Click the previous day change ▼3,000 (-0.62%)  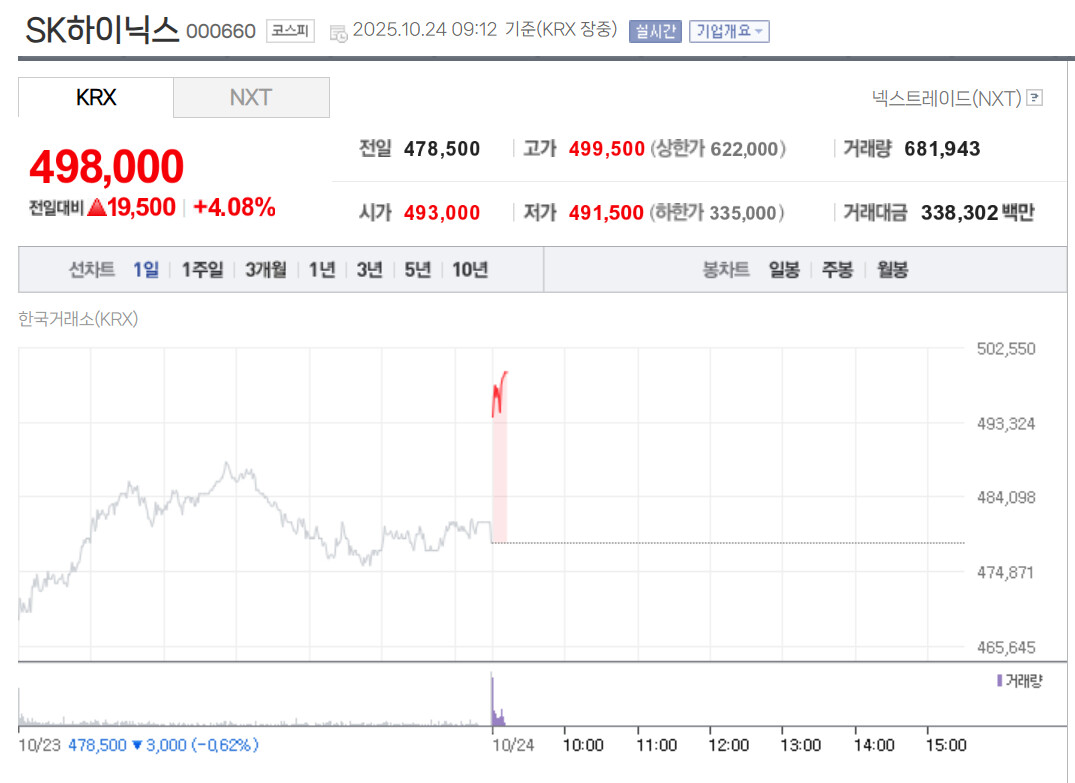tap(195, 745)
